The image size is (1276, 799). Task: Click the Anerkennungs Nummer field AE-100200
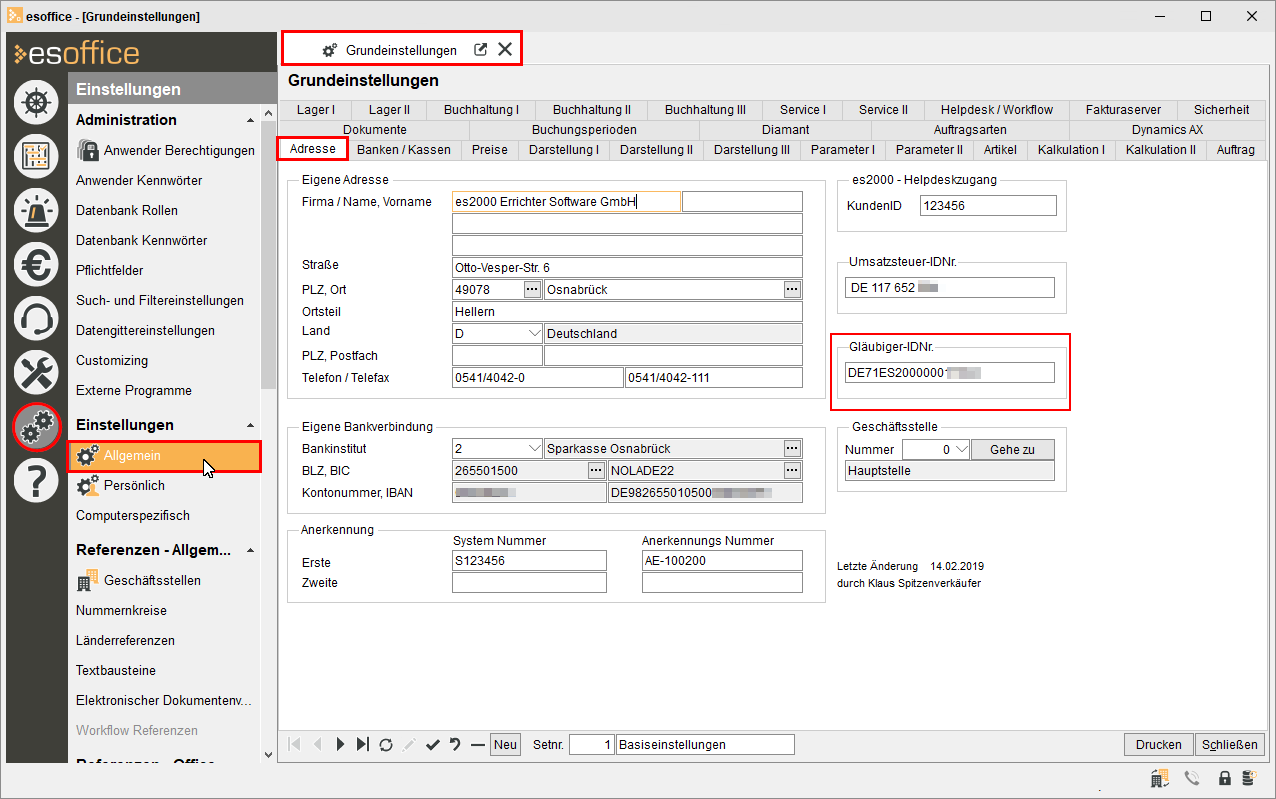pos(722,560)
